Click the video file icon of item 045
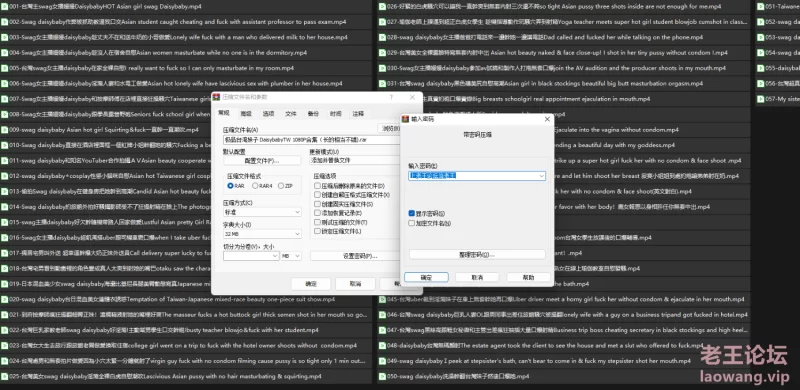 click(x=382, y=299)
